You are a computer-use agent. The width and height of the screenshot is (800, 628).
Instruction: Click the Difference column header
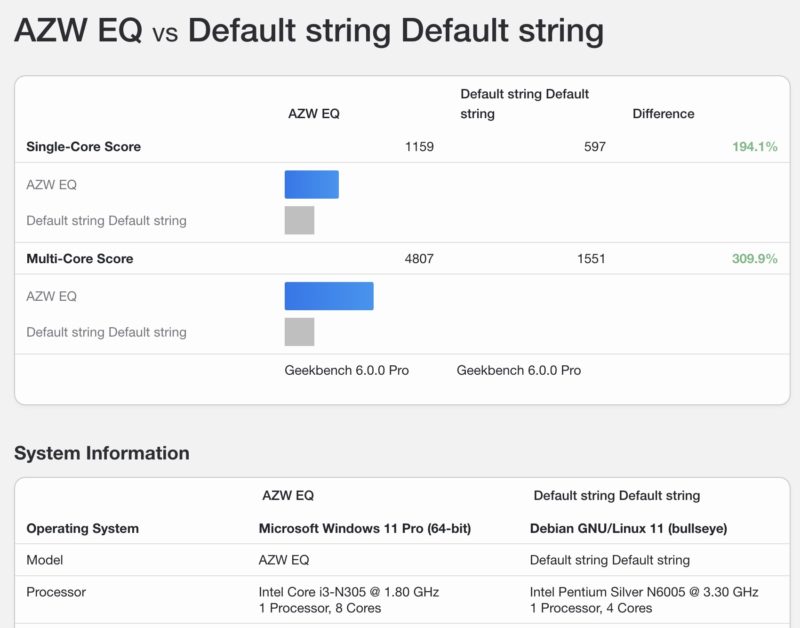pyautogui.click(x=663, y=114)
